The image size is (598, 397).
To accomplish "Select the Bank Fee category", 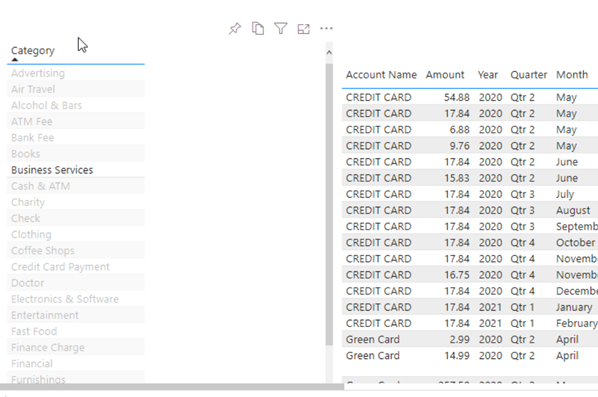I will click(76, 137).
